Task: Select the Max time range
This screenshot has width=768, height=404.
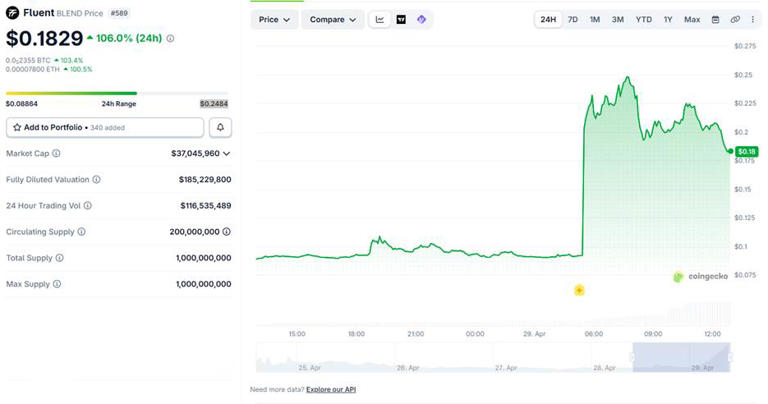Action: tap(692, 19)
